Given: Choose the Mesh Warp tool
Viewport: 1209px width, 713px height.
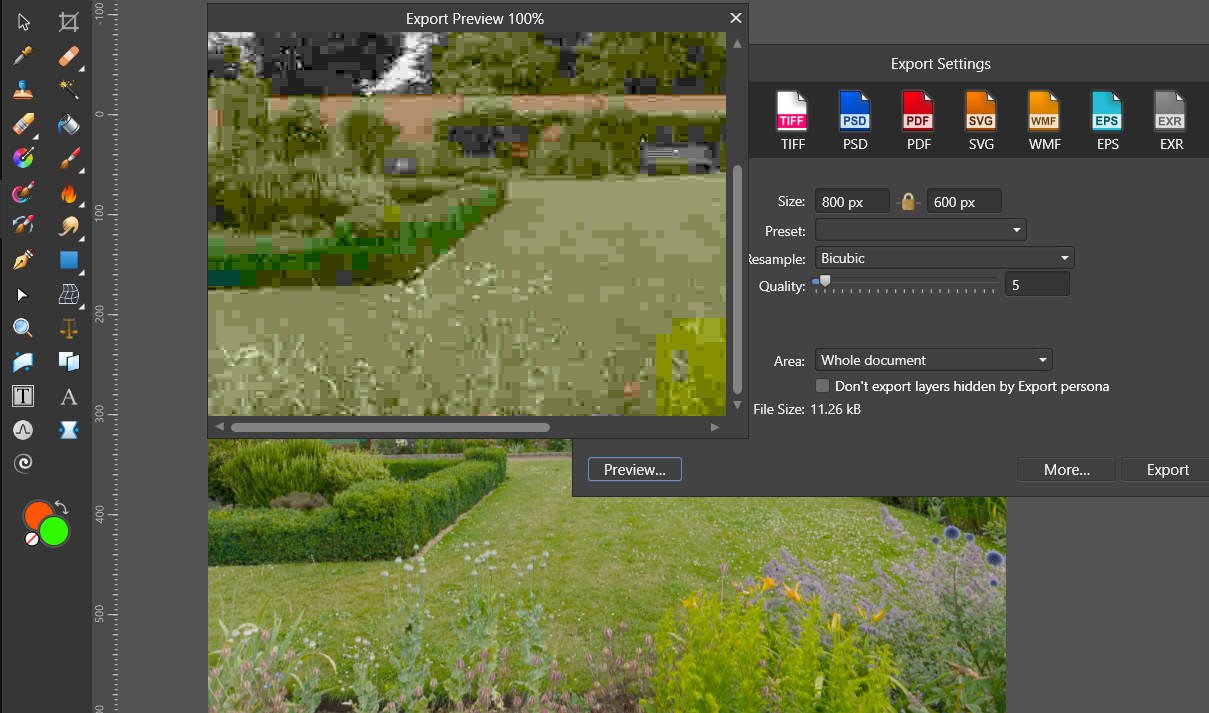Looking at the screenshot, I should [69, 294].
